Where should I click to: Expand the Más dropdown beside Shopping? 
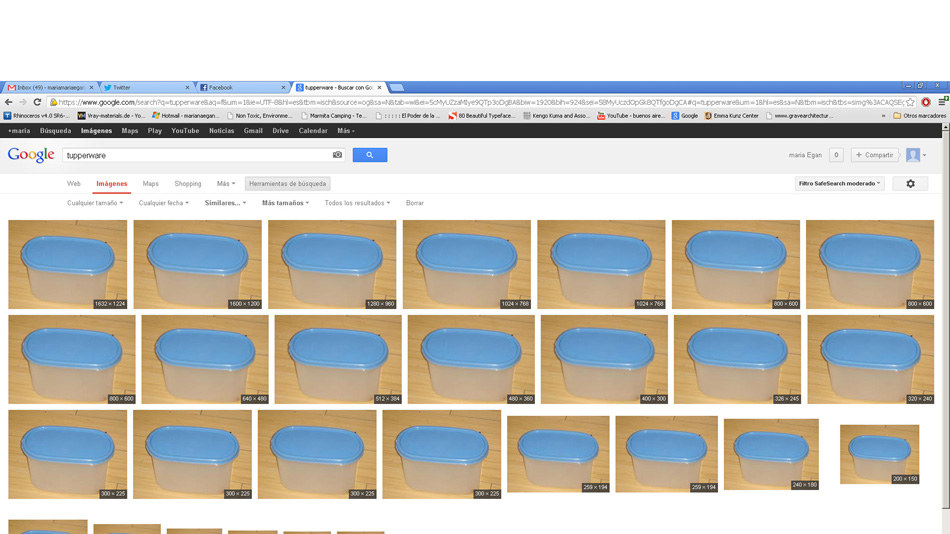(x=226, y=184)
